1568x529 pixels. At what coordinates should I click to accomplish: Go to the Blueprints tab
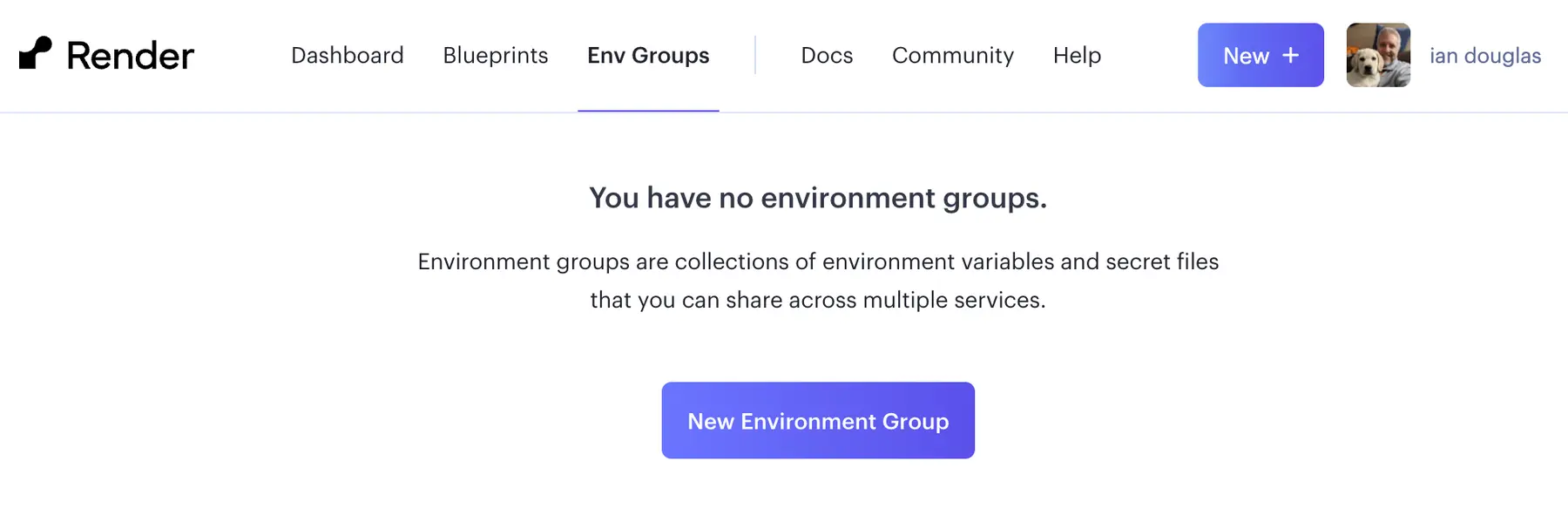pyautogui.click(x=496, y=56)
